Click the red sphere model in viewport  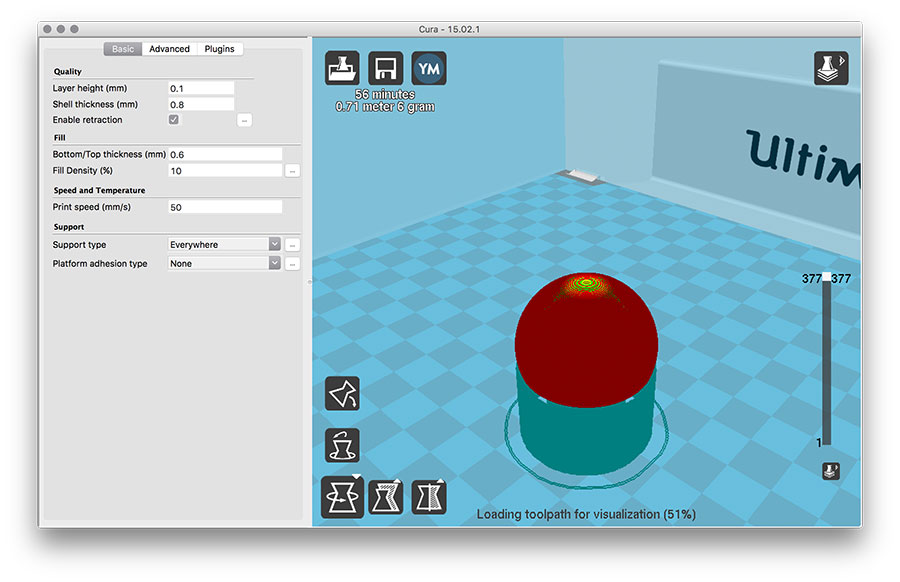(586, 340)
